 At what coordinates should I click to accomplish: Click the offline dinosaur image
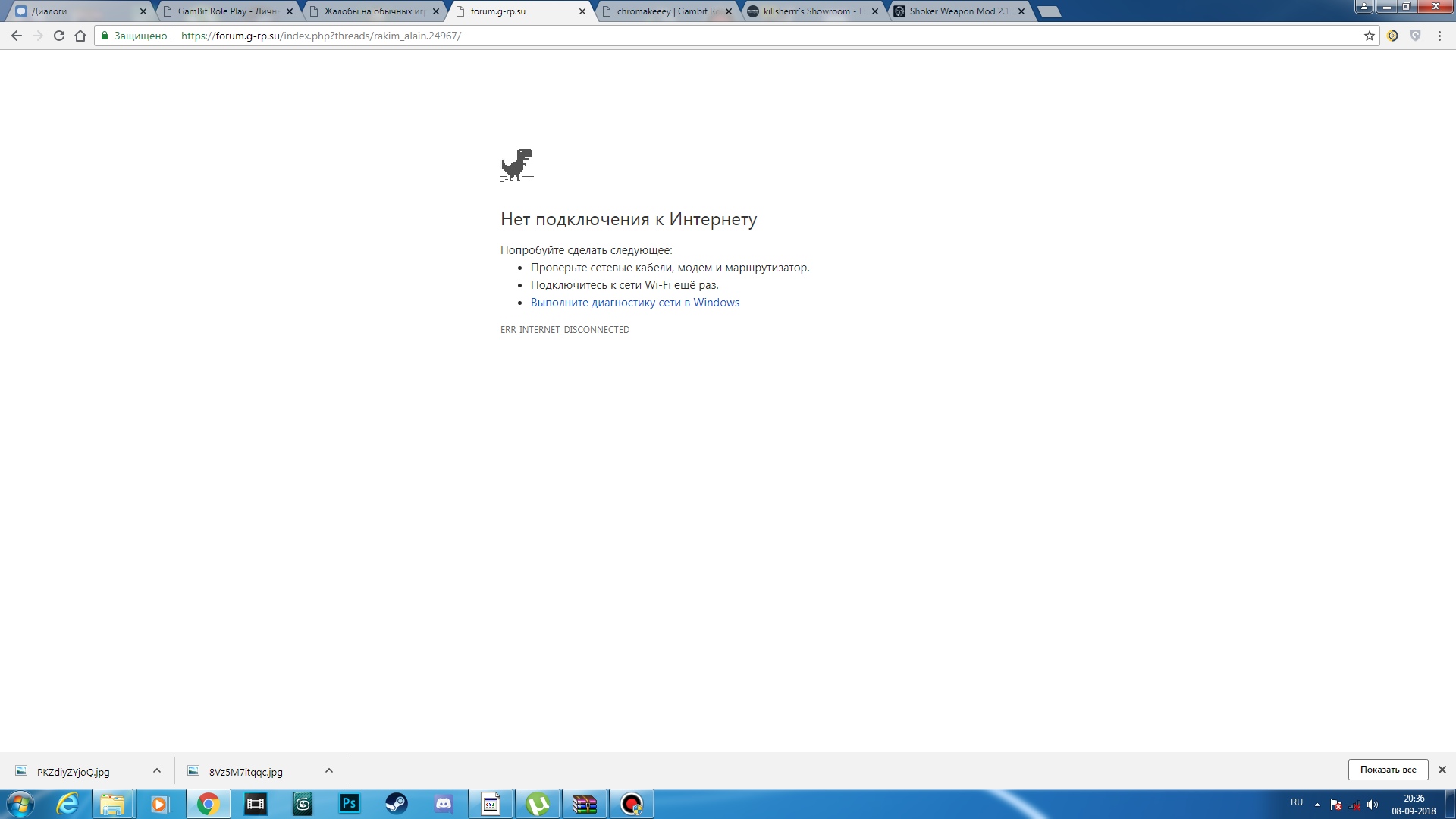coord(517,165)
